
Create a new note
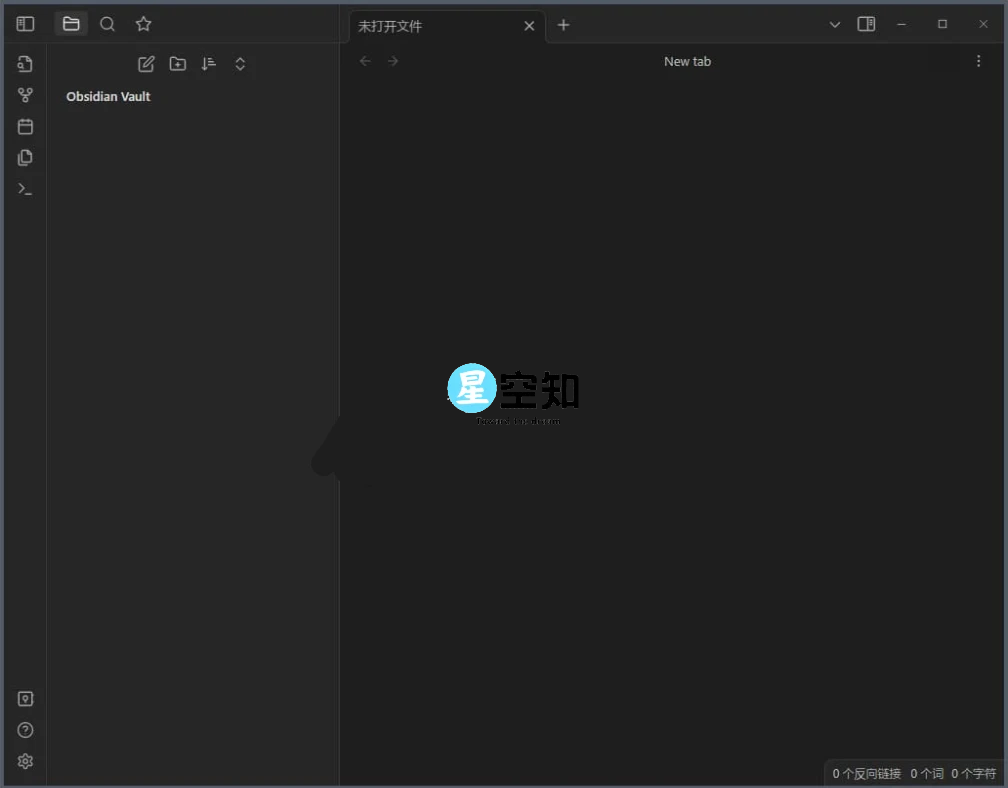coord(145,63)
